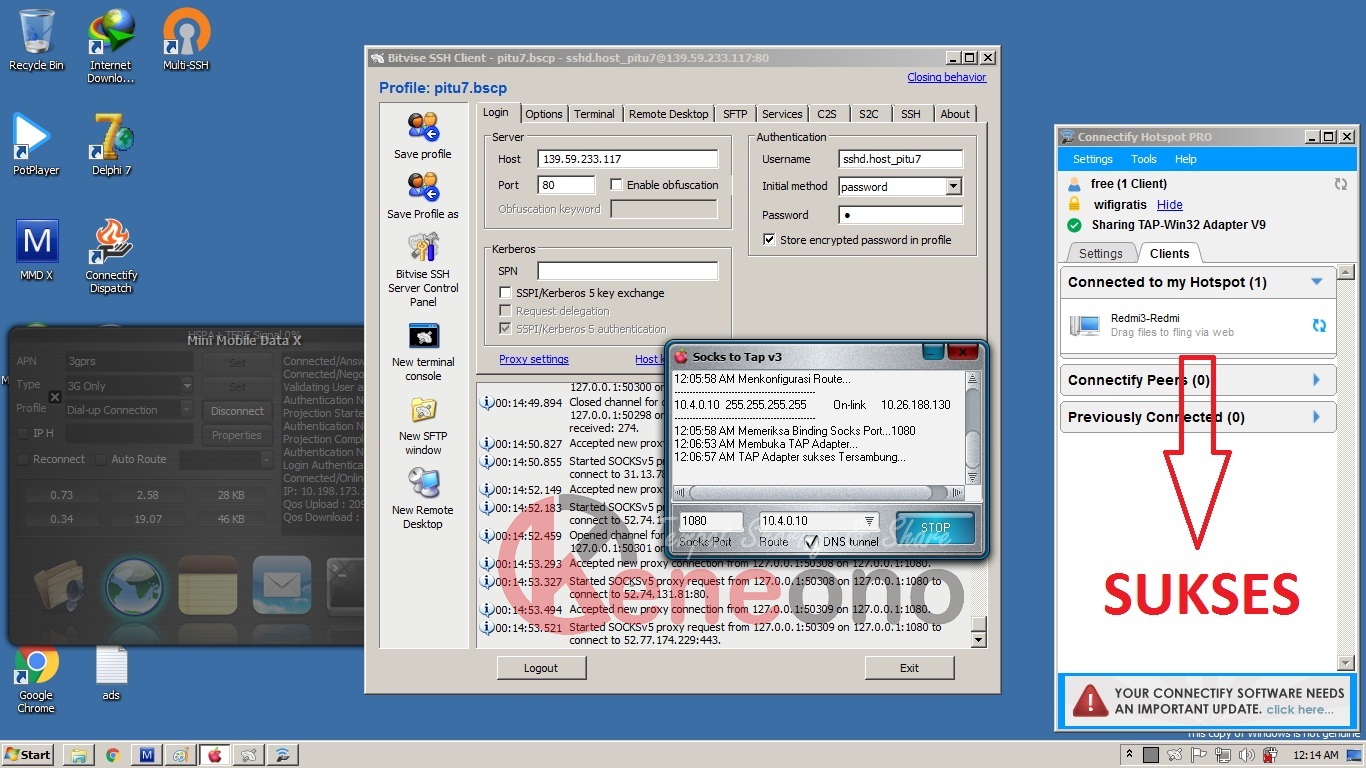Open the PotPlayer desktop shortcut
Viewport: 1366px width, 768px height.
pyautogui.click(x=36, y=145)
